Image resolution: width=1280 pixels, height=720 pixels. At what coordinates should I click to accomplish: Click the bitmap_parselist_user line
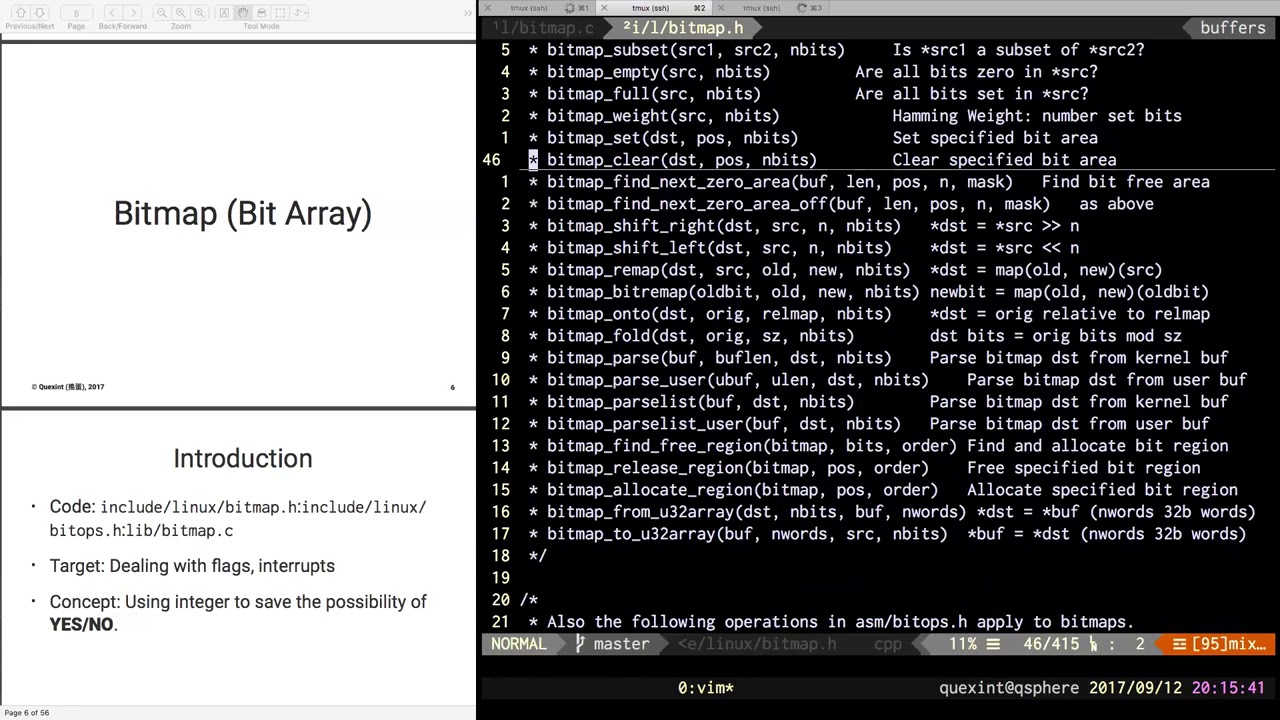coord(869,424)
